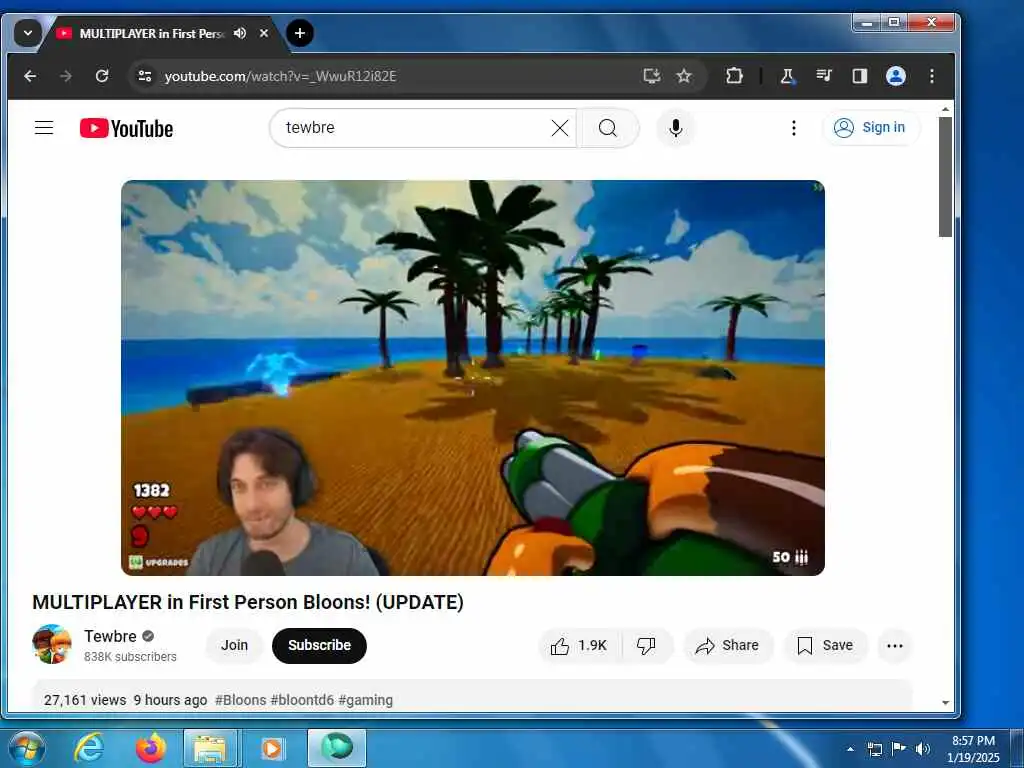Click the scrollbar up arrow
Image resolution: width=1024 pixels, height=768 pixels.
[946, 108]
